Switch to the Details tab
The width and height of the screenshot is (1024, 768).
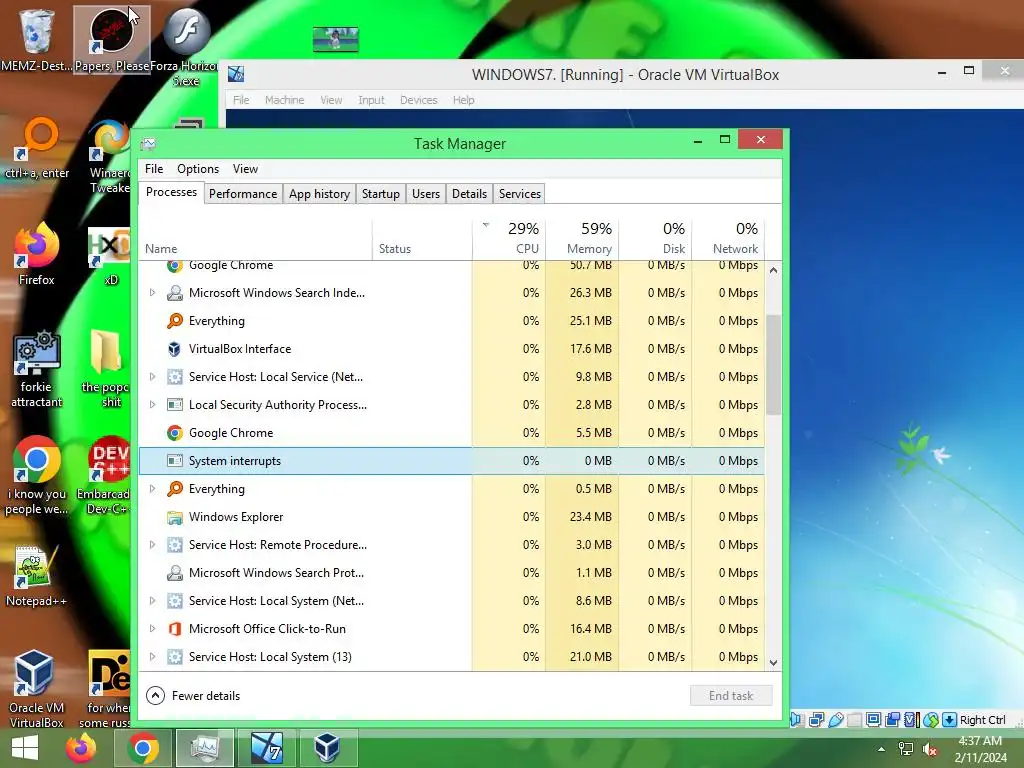(469, 194)
